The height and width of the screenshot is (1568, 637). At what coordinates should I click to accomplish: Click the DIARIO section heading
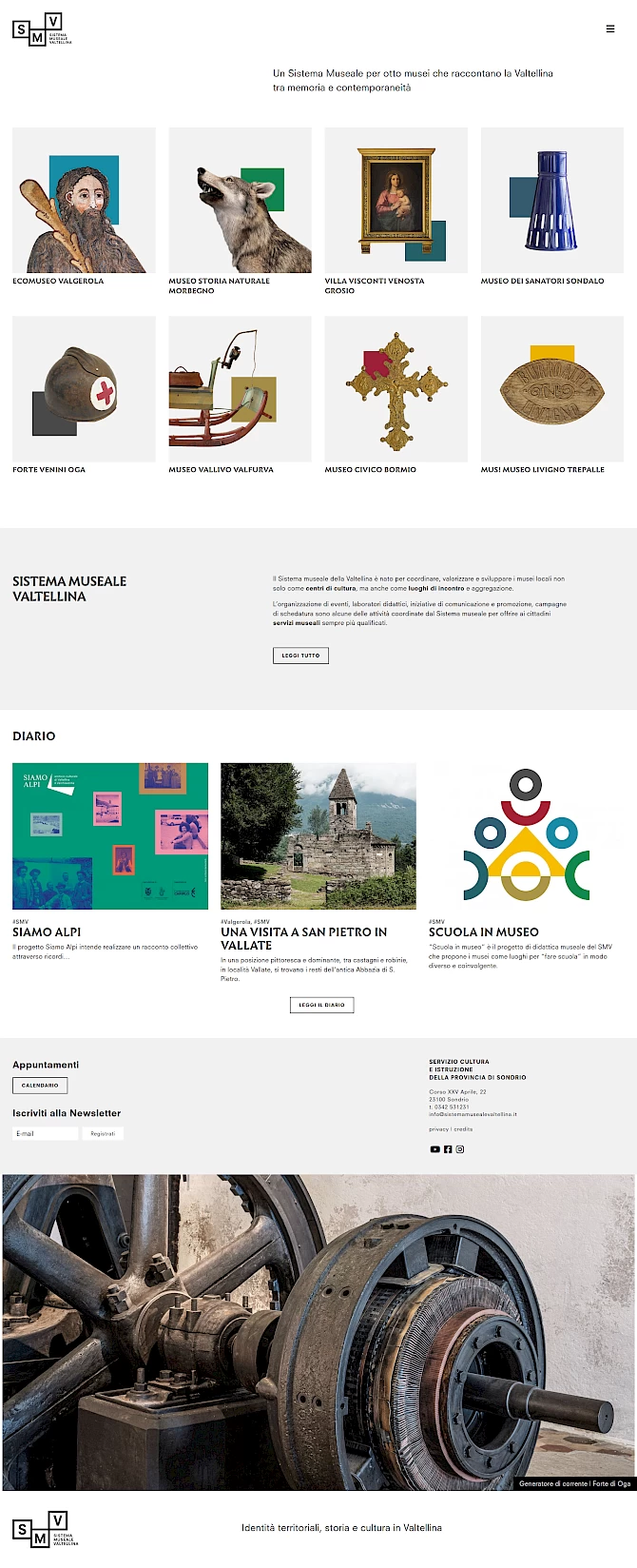34,736
